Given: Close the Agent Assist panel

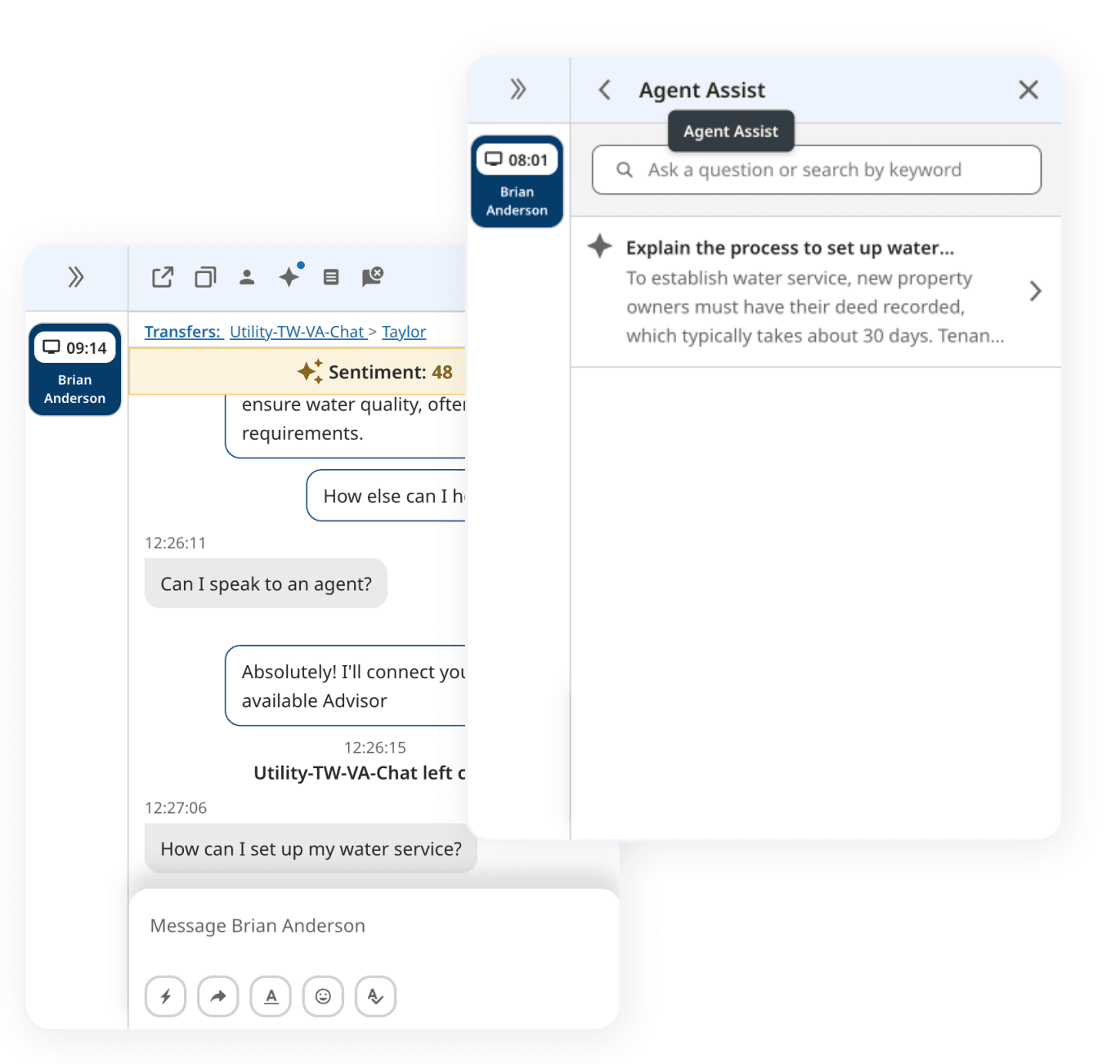Looking at the screenshot, I should pyautogui.click(x=1028, y=90).
